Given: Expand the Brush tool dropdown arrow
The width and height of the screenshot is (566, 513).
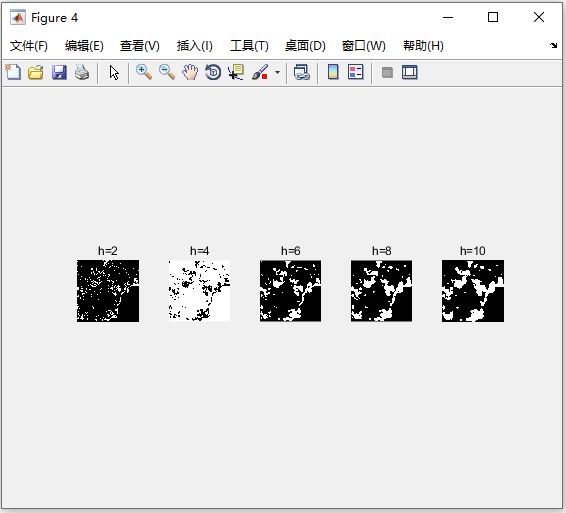Looking at the screenshot, I should pyautogui.click(x=277, y=72).
